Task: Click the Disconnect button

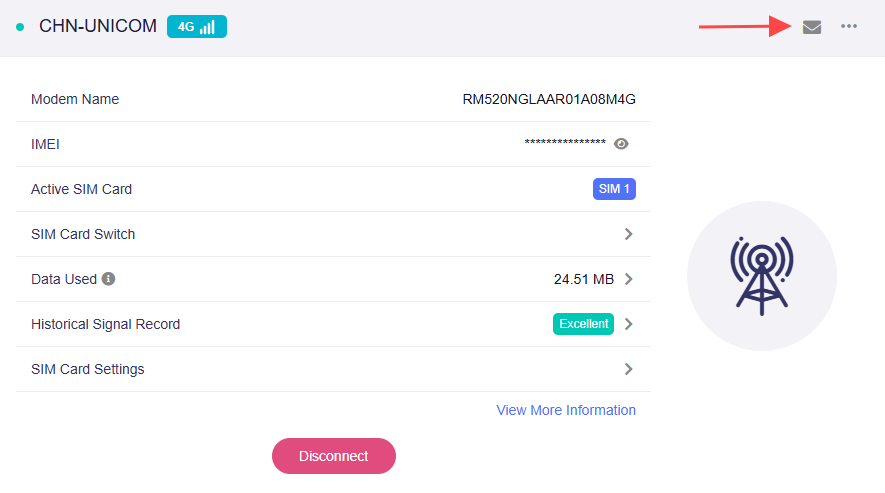Action: coord(334,456)
